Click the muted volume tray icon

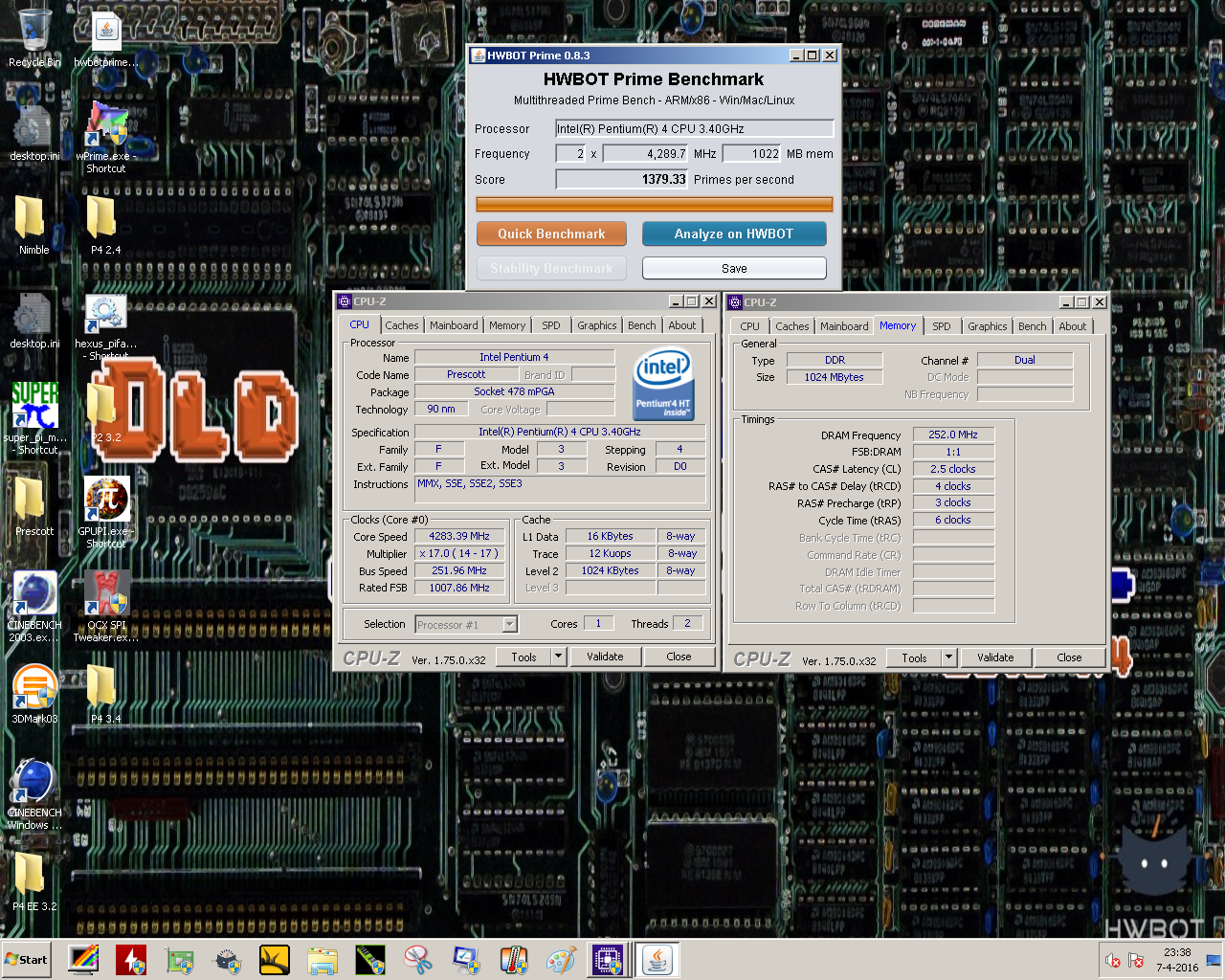1112,960
